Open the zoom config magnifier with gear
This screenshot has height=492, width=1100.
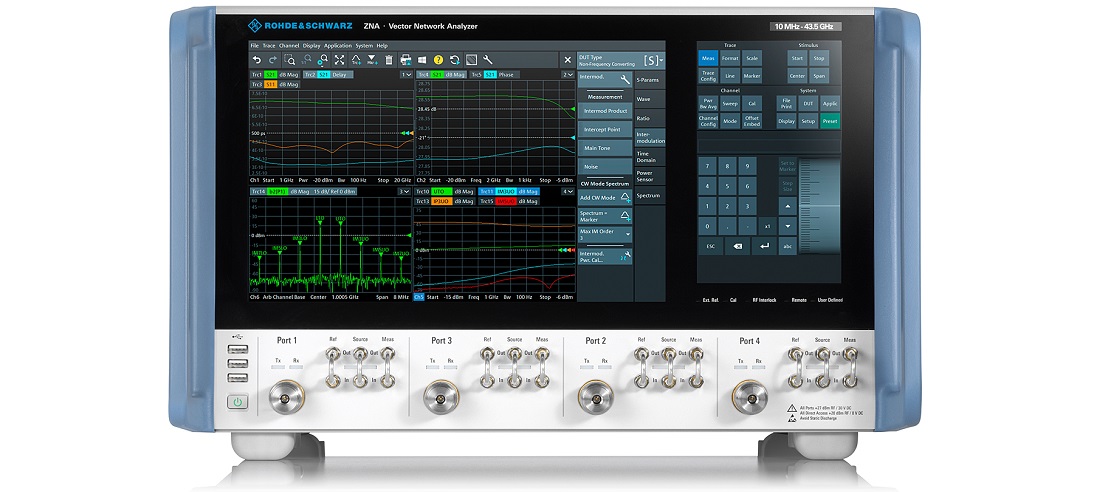click(323, 60)
